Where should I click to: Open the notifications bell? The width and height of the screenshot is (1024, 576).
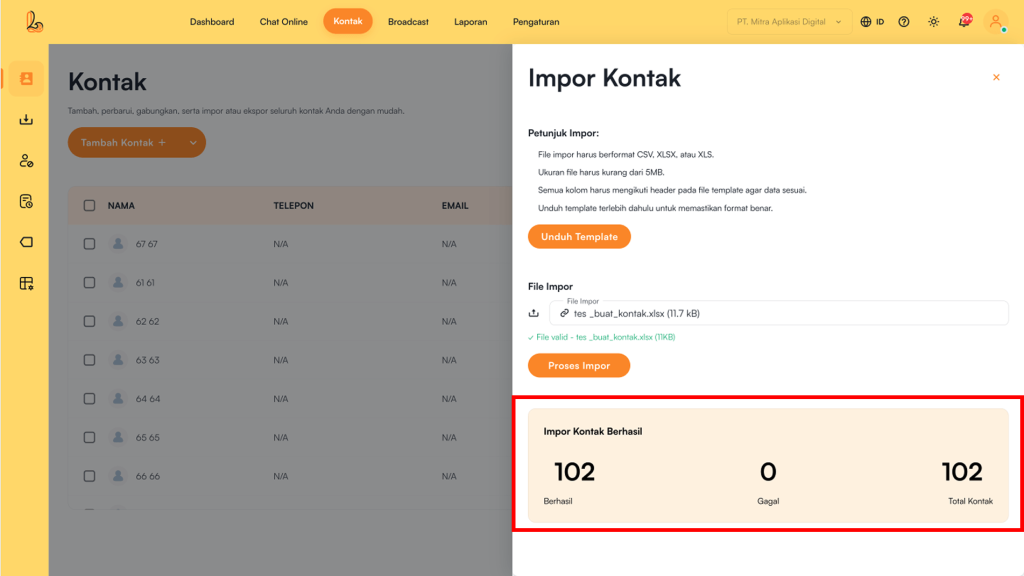[x=964, y=22]
